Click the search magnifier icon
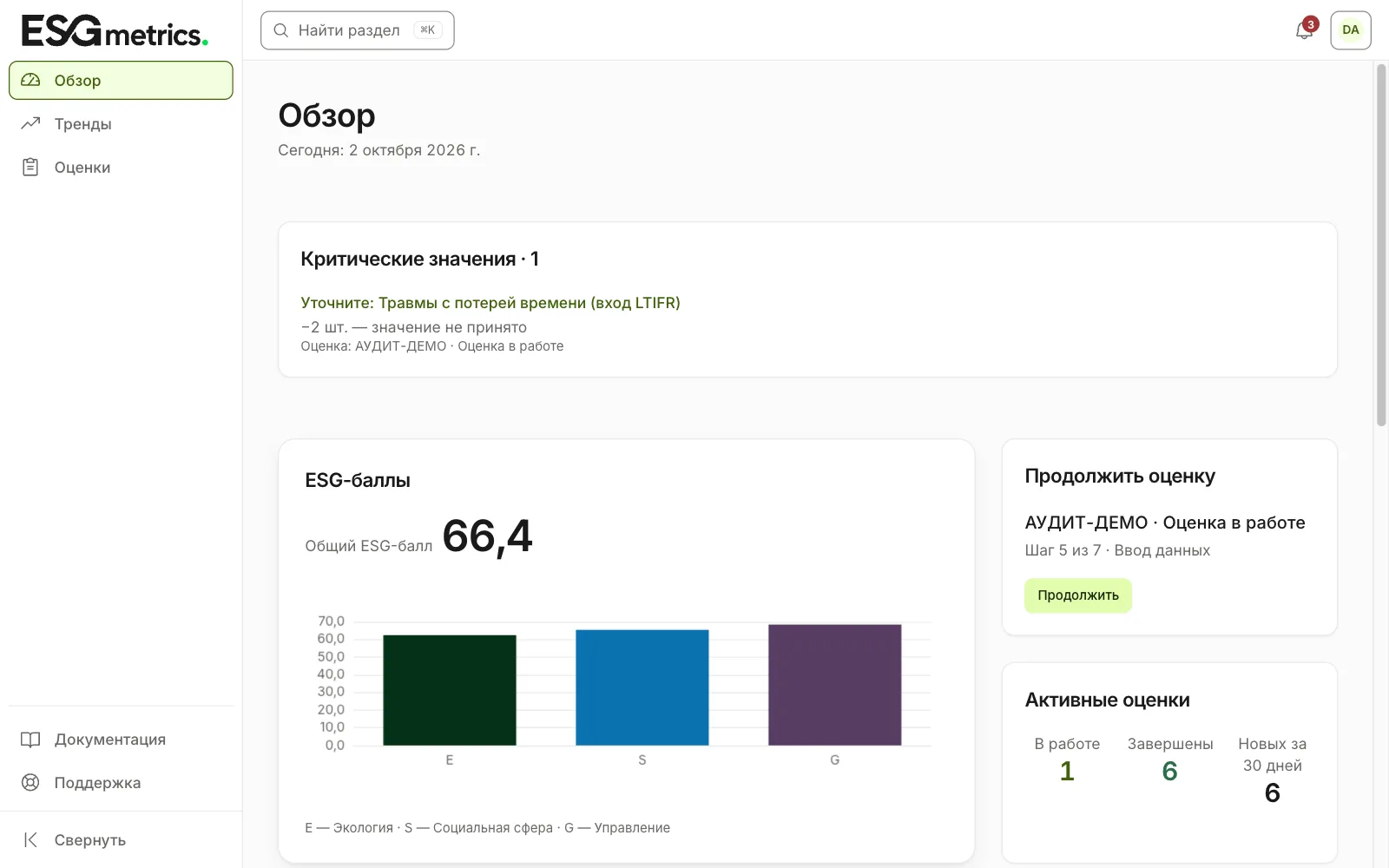 [x=280, y=30]
